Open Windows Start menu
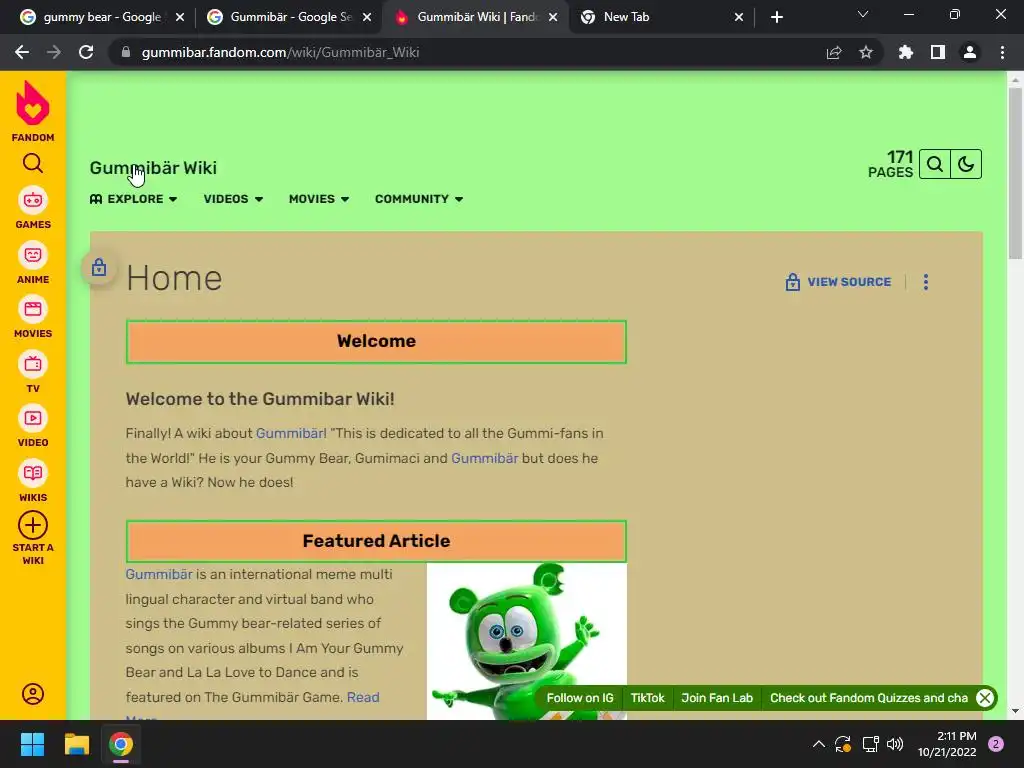This screenshot has height=768, width=1024. tap(32, 744)
